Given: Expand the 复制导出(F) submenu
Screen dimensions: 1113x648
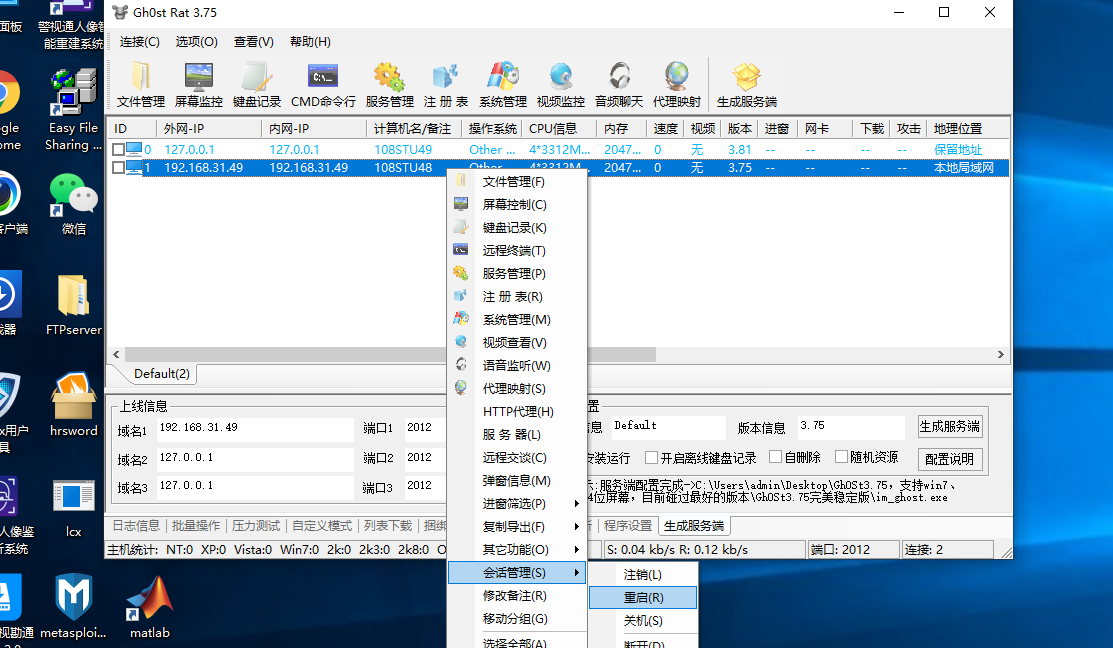Looking at the screenshot, I should (517, 527).
